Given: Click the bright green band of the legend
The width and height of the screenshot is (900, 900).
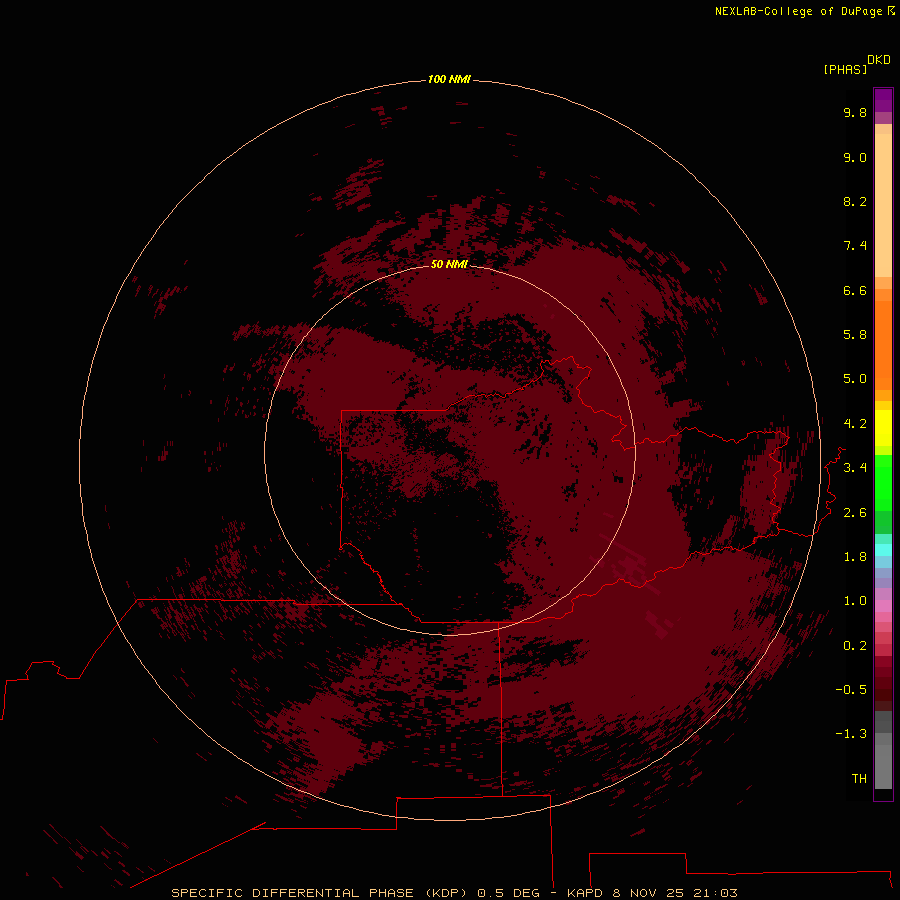Looking at the screenshot, I should [x=883, y=483].
